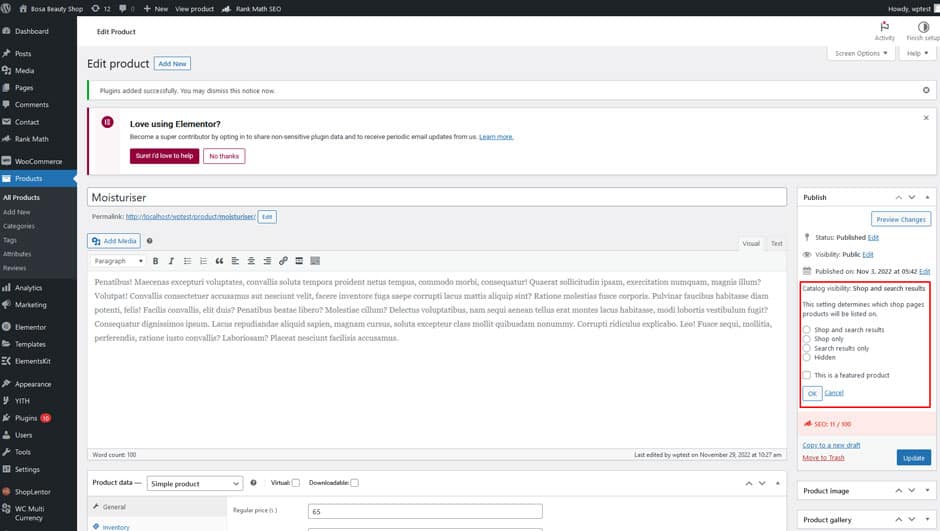
Task: Toggle Product image panel
Action: [927, 490]
